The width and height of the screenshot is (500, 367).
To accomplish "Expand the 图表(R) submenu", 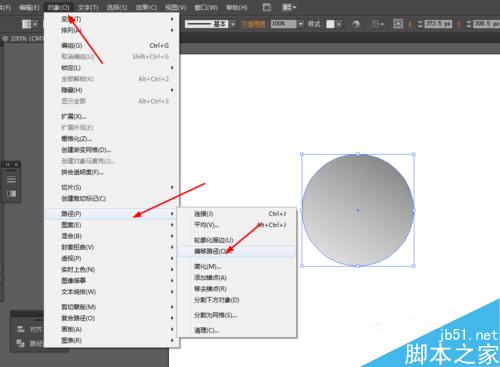I will click(112, 340).
